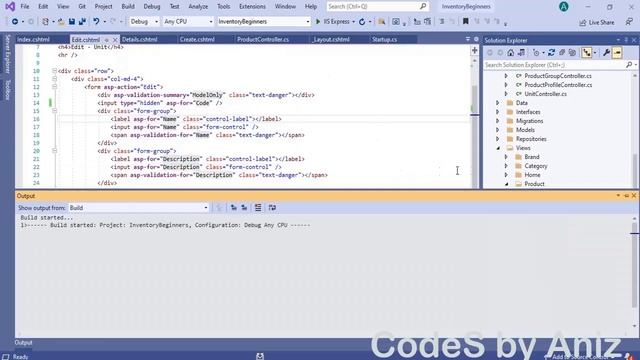Image resolution: width=640 pixels, height=360 pixels.
Task: Go to previous message in Output panel
Action: click(x=233, y=208)
